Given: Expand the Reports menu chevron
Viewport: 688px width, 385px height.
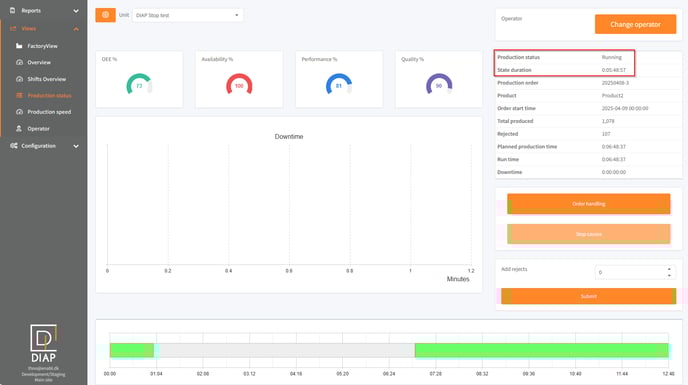Looking at the screenshot, I should pyautogui.click(x=76, y=11).
